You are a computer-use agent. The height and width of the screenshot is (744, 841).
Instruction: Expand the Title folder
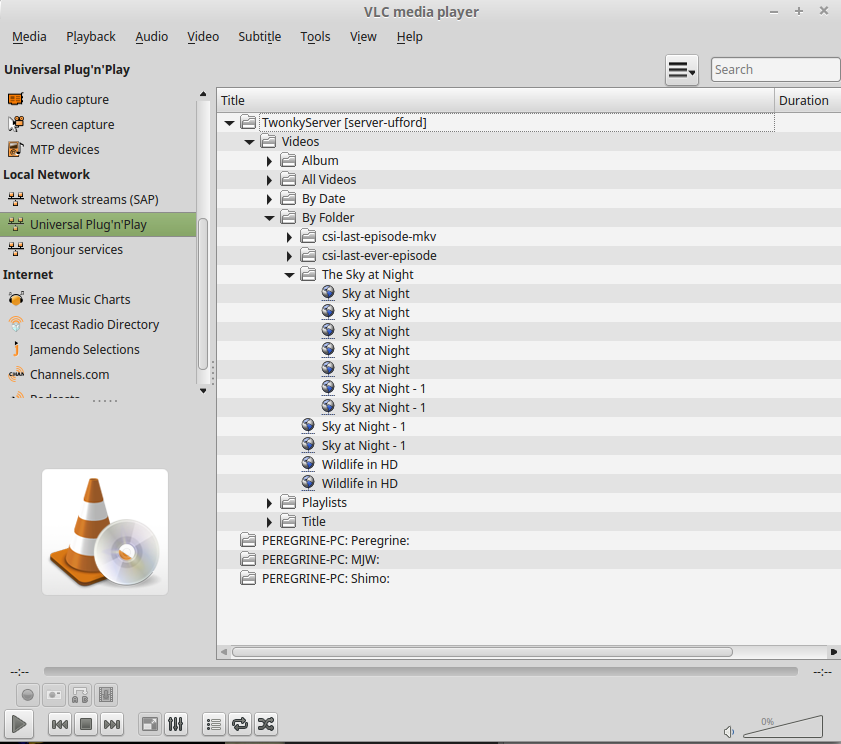pos(269,522)
